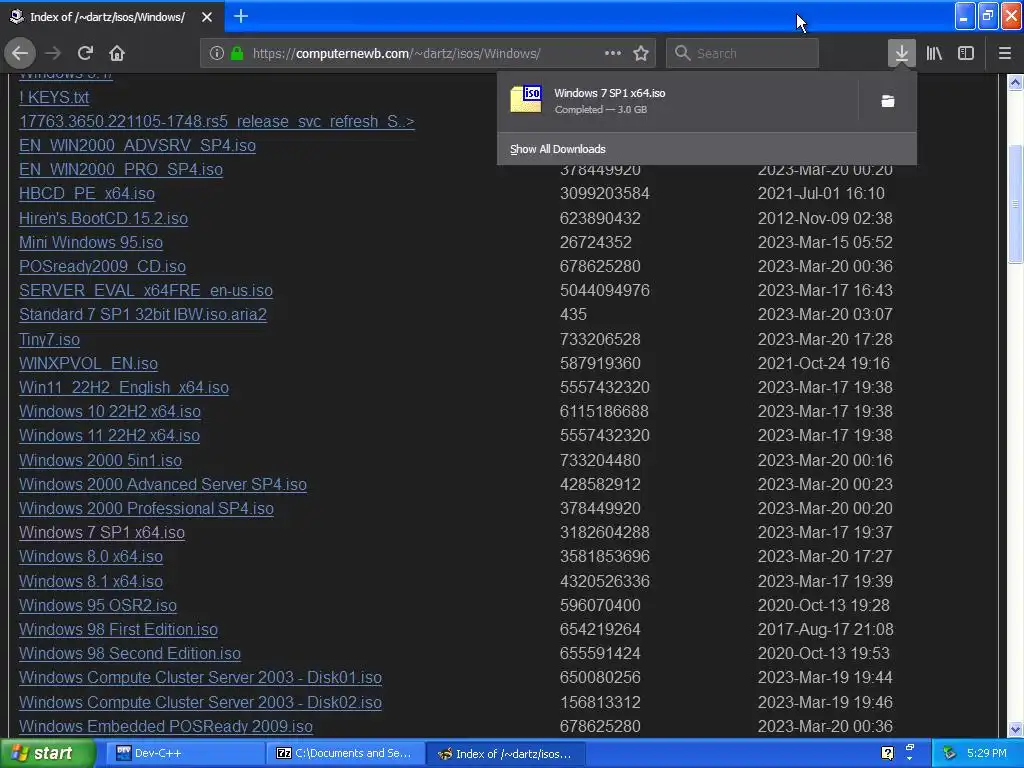Open Windows 98 Second Edition.iso
Screen dimensions: 1024x768
coord(130,653)
